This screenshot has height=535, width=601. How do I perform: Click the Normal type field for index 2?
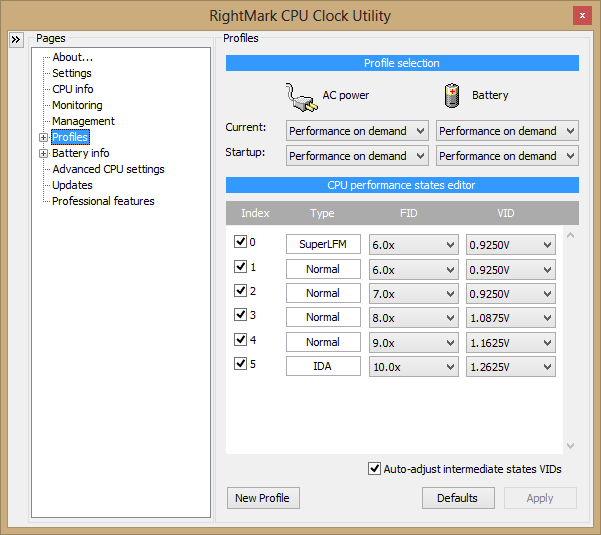pyautogui.click(x=323, y=293)
